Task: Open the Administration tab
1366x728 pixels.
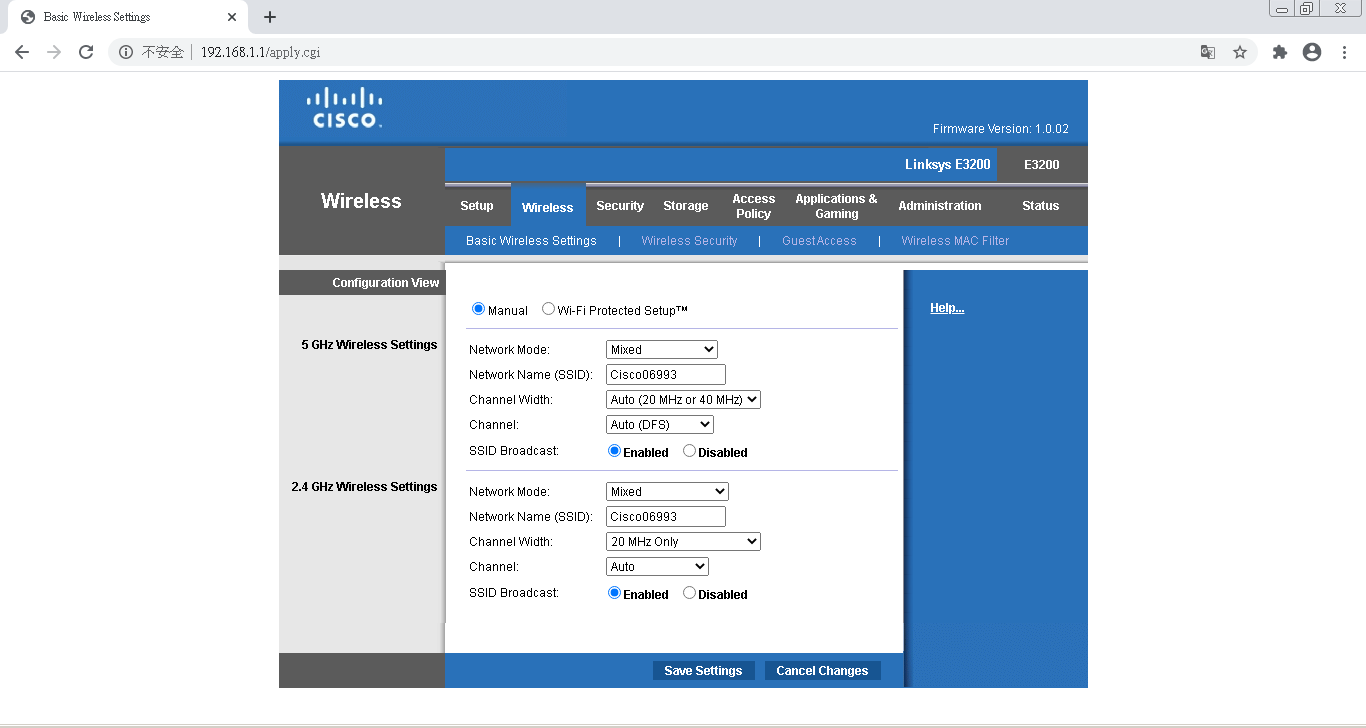Action: tap(940, 206)
